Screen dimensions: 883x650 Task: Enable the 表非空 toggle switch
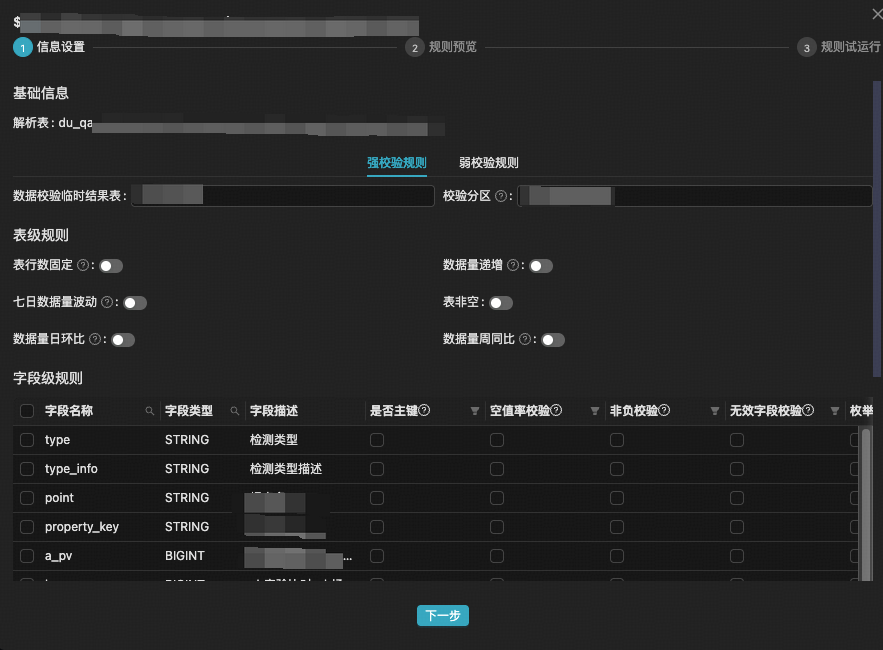(x=501, y=303)
